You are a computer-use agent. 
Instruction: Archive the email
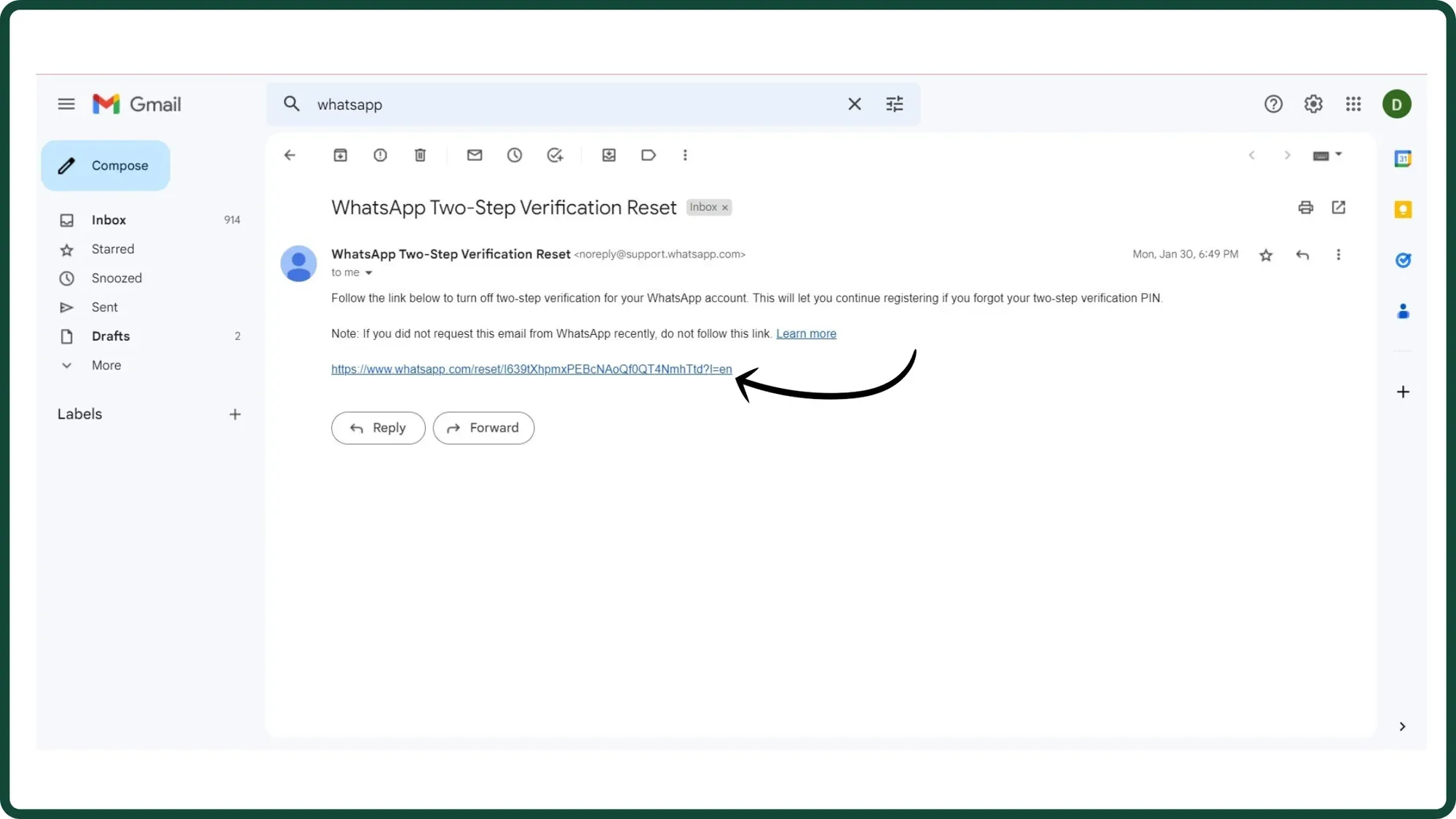(340, 155)
